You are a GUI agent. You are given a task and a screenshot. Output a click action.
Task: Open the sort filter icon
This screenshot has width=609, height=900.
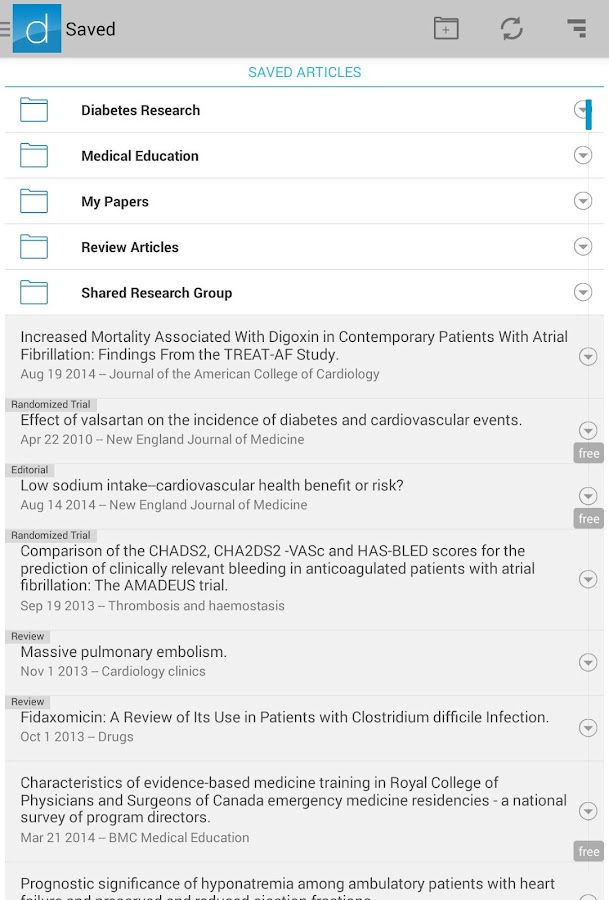click(576, 29)
